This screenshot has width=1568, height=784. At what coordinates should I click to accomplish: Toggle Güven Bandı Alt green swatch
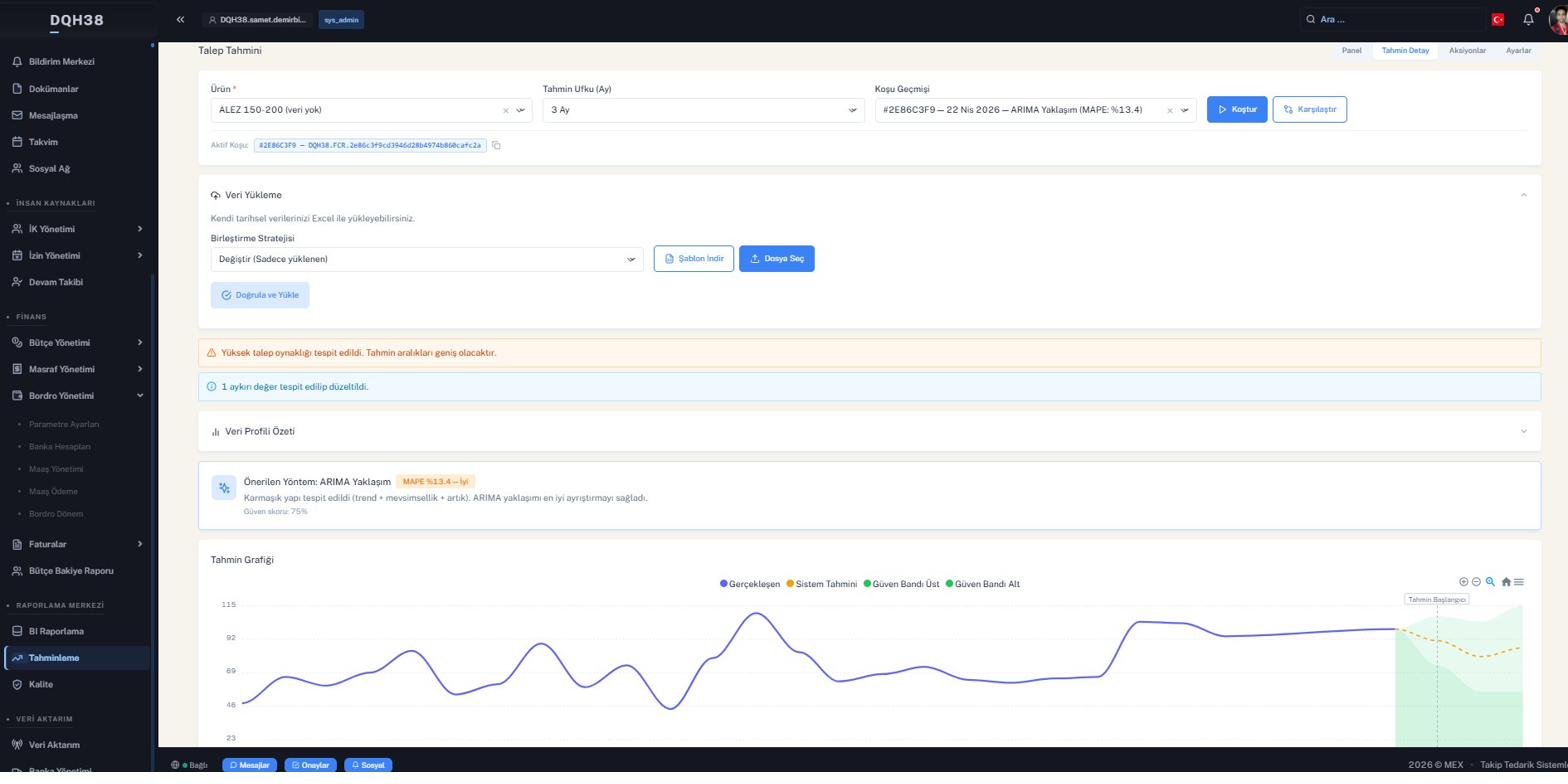pos(950,584)
